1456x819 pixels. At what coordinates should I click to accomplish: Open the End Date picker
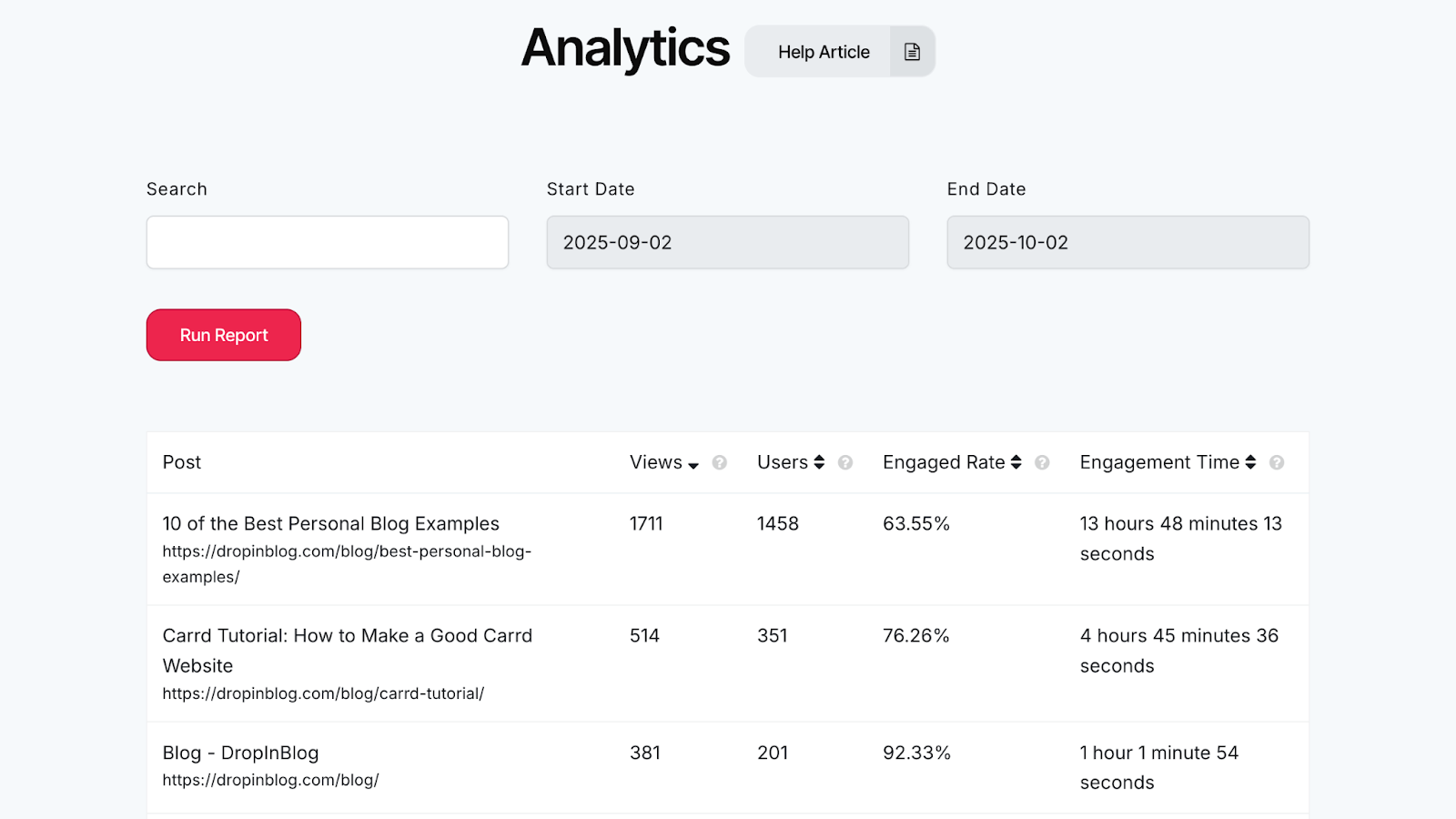coord(1127,242)
